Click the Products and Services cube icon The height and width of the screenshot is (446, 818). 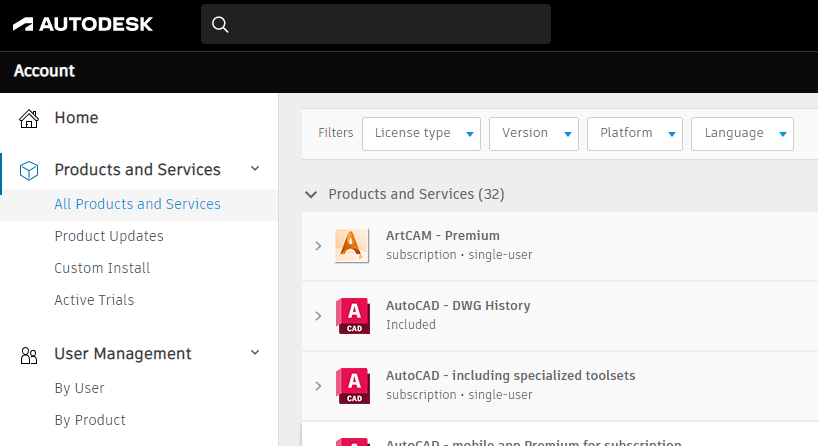[x=29, y=170]
